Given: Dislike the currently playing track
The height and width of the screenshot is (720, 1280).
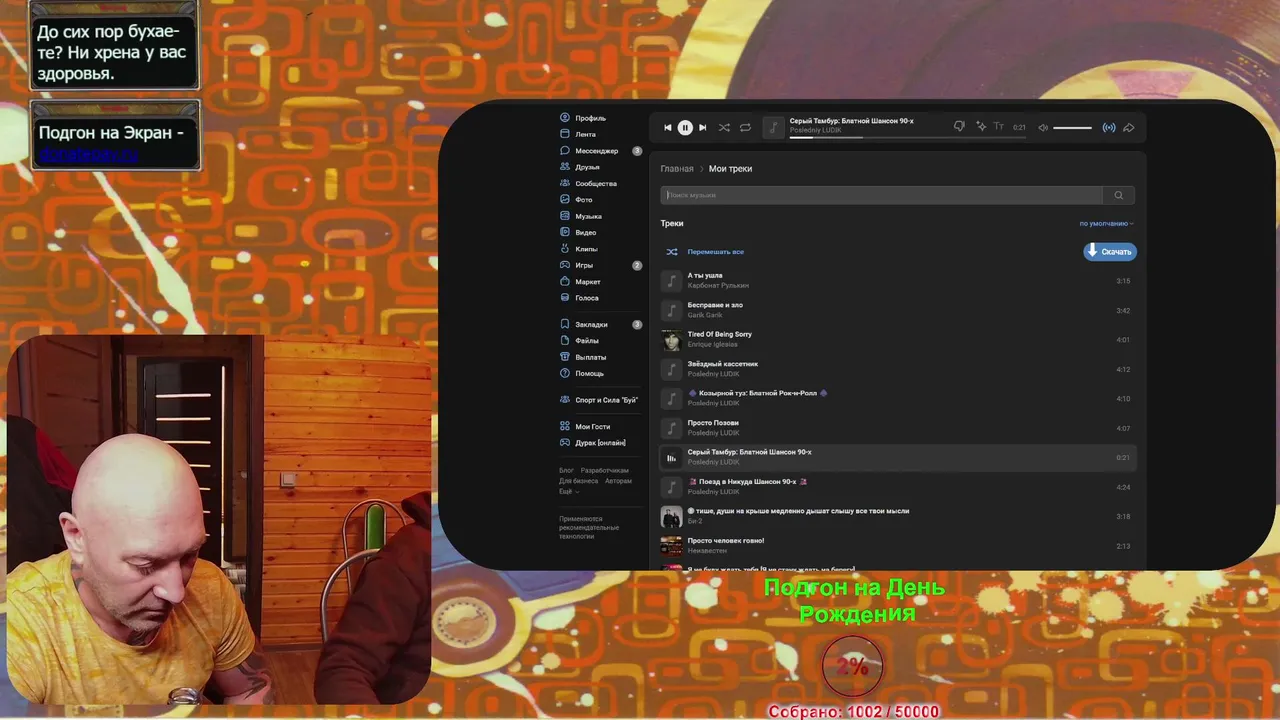Looking at the screenshot, I should [959, 127].
